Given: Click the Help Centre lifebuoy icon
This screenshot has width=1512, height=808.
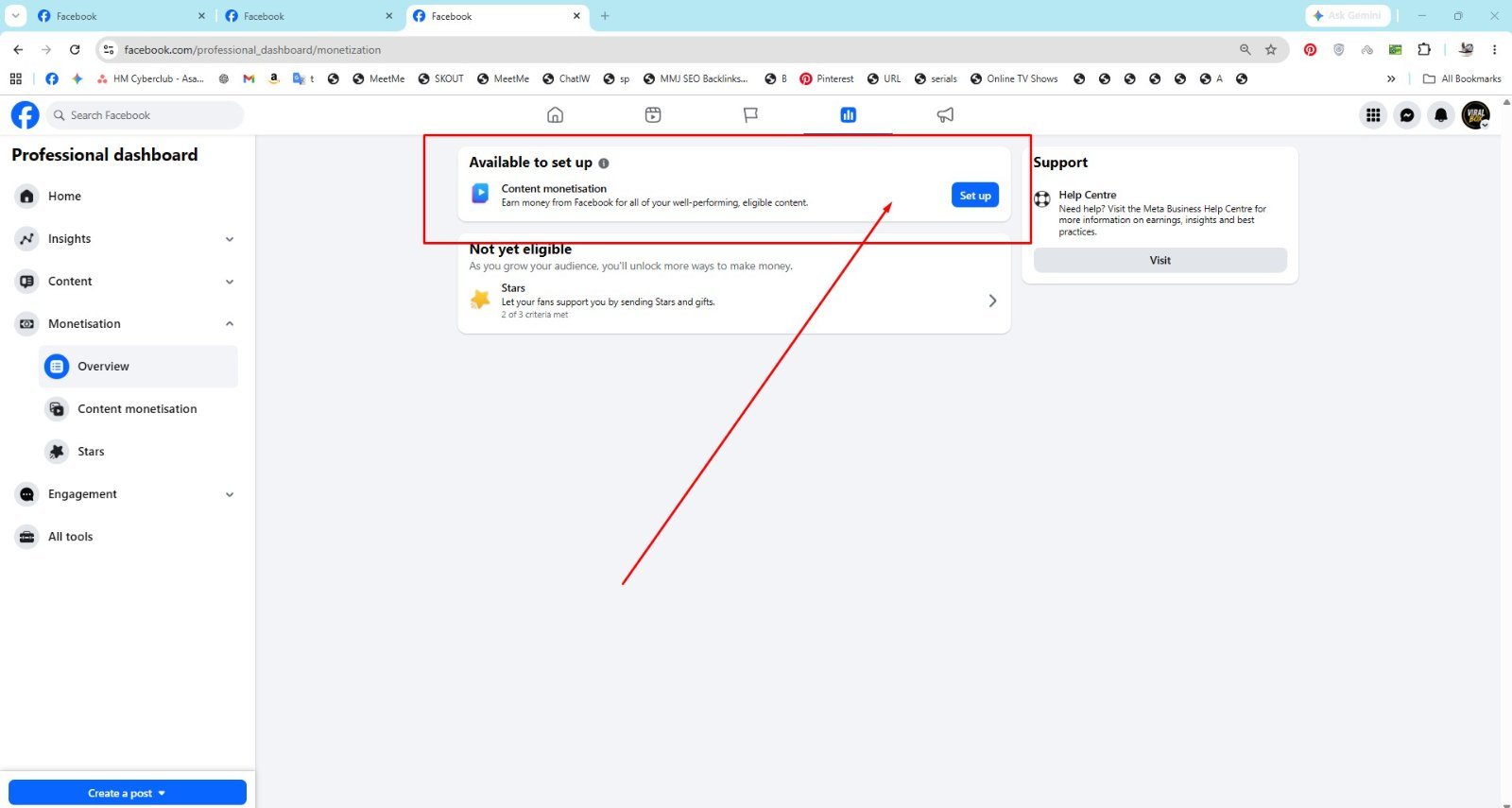Looking at the screenshot, I should coord(1042,198).
